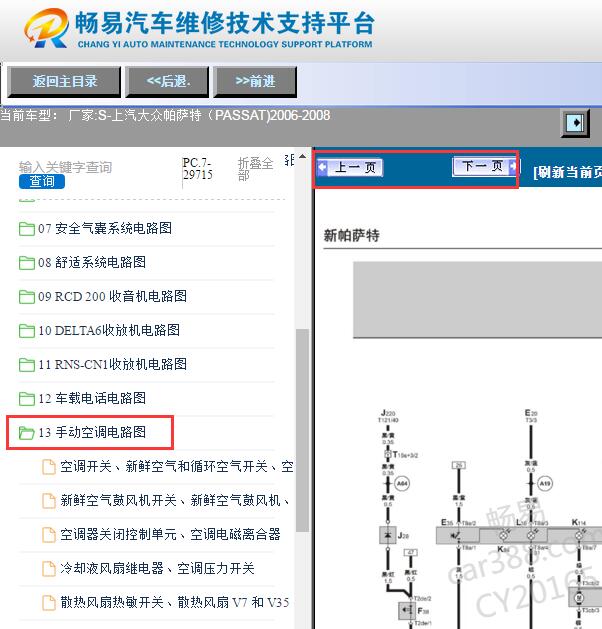Click page icon beside 冷却液风扇继电器 document
The image size is (602, 629).
click(49, 569)
